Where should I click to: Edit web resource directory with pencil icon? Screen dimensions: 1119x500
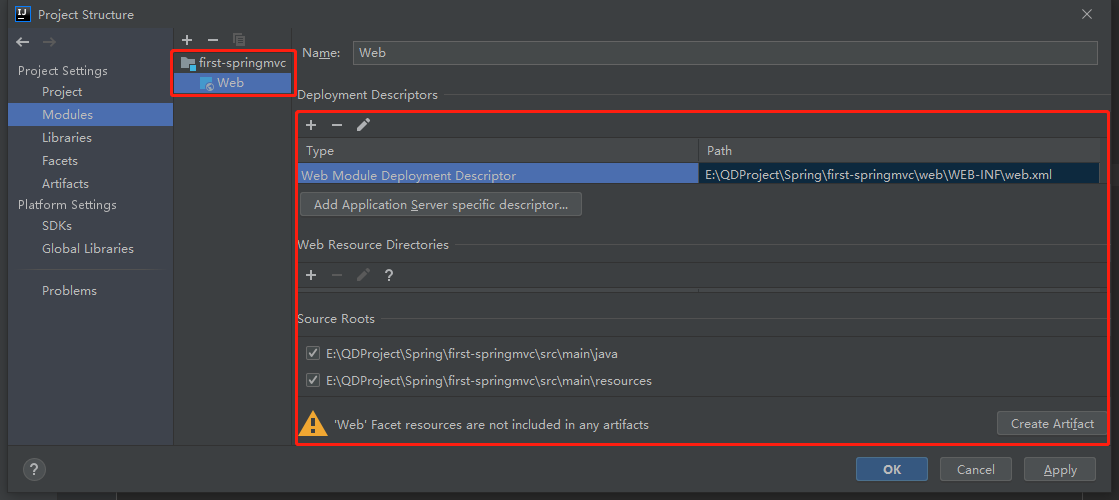point(363,275)
